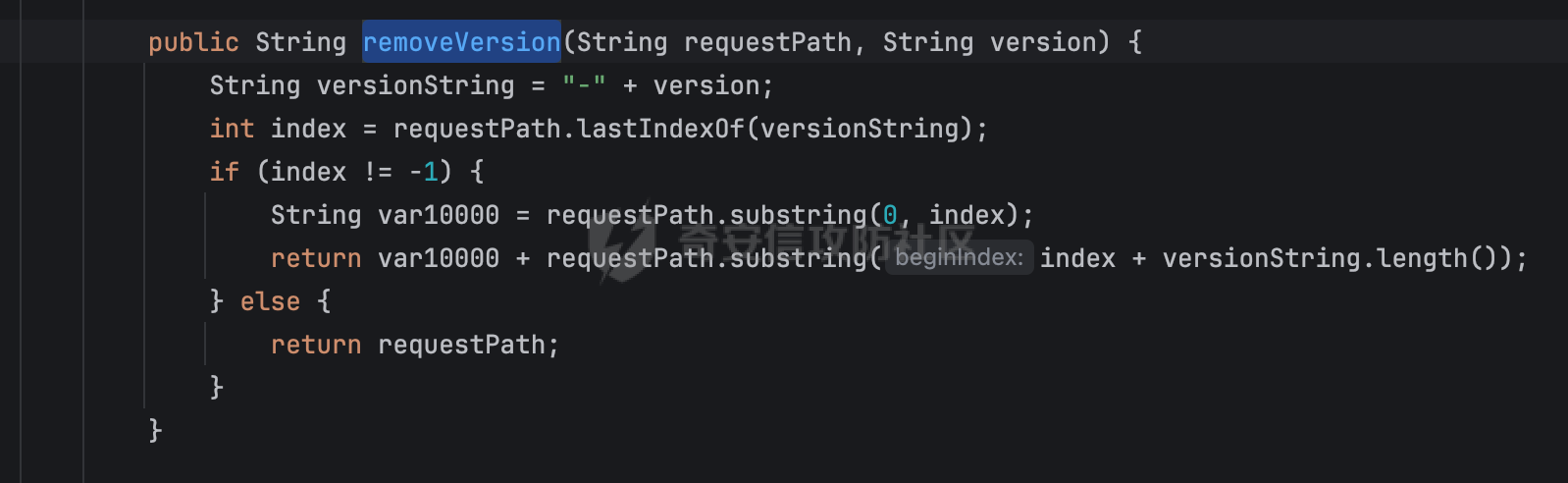Click the version parameter in method signature
This screenshot has height=483, width=1568.
pos(1042,42)
